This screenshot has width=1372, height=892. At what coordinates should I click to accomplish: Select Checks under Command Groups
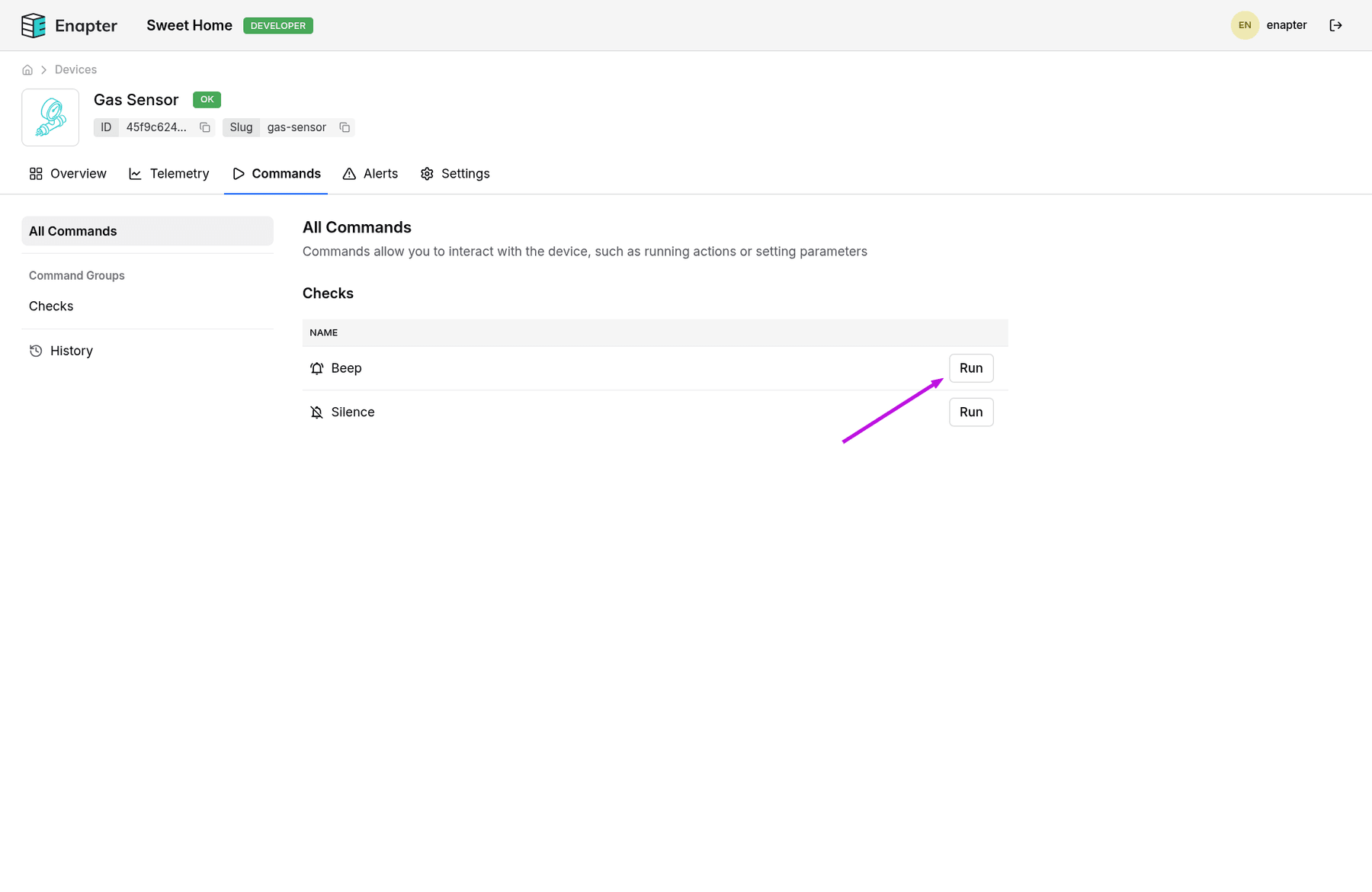[50, 306]
